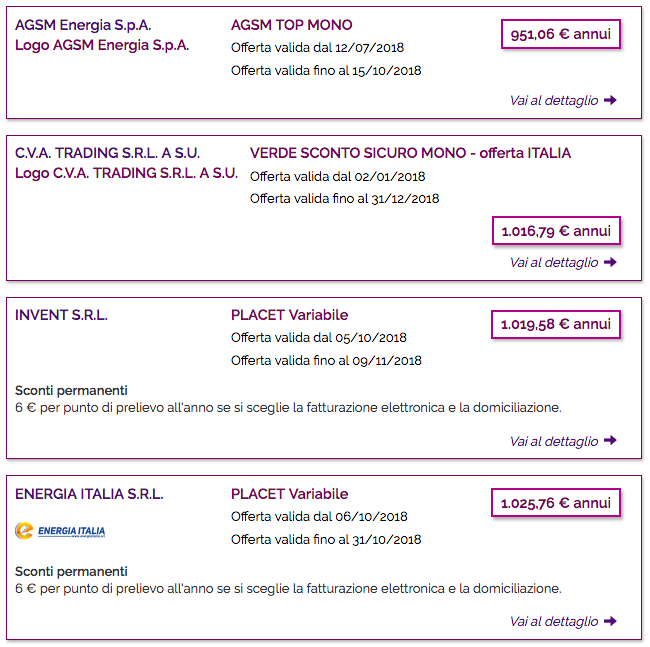Click the 1.025,76 € annui price box
Screen dimensions: 650x647
556,503
